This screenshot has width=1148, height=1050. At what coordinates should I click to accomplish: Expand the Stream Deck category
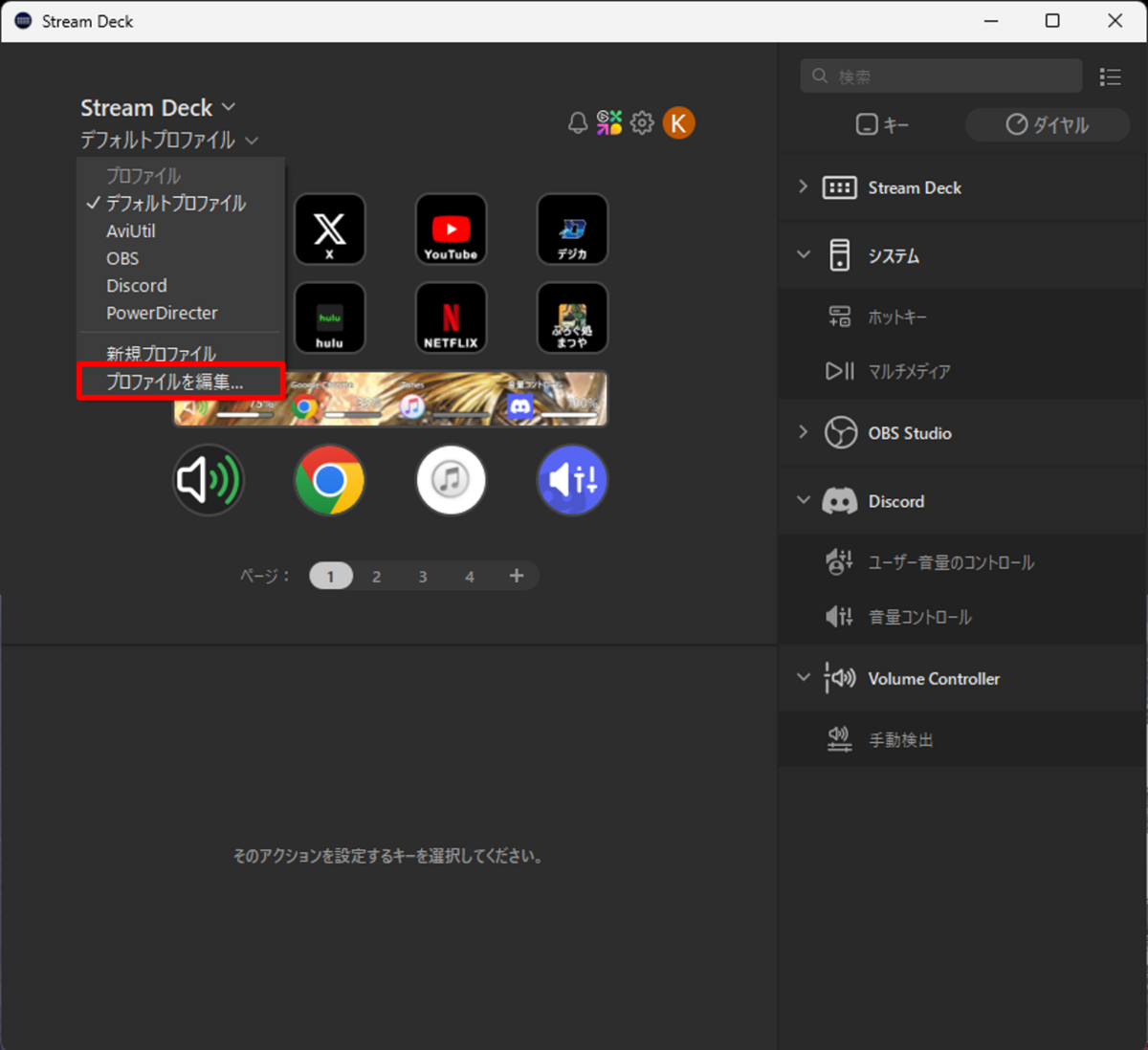click(803, 186)
